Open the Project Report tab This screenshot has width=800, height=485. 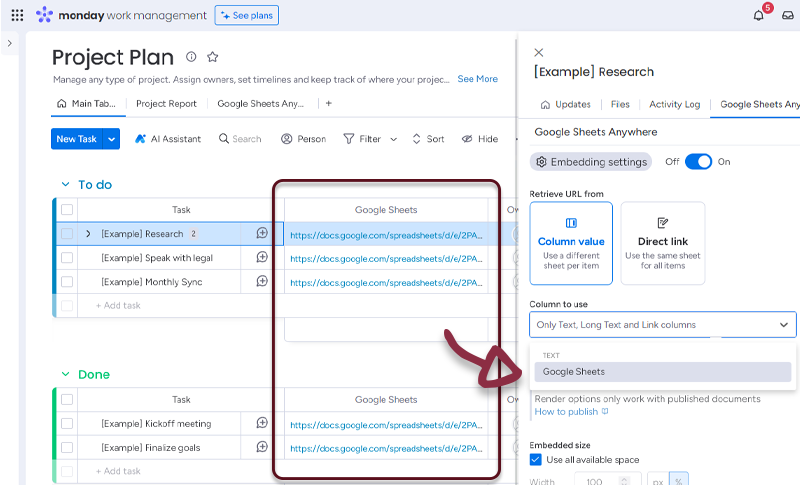pyautogui.click(x=166, y=103)
